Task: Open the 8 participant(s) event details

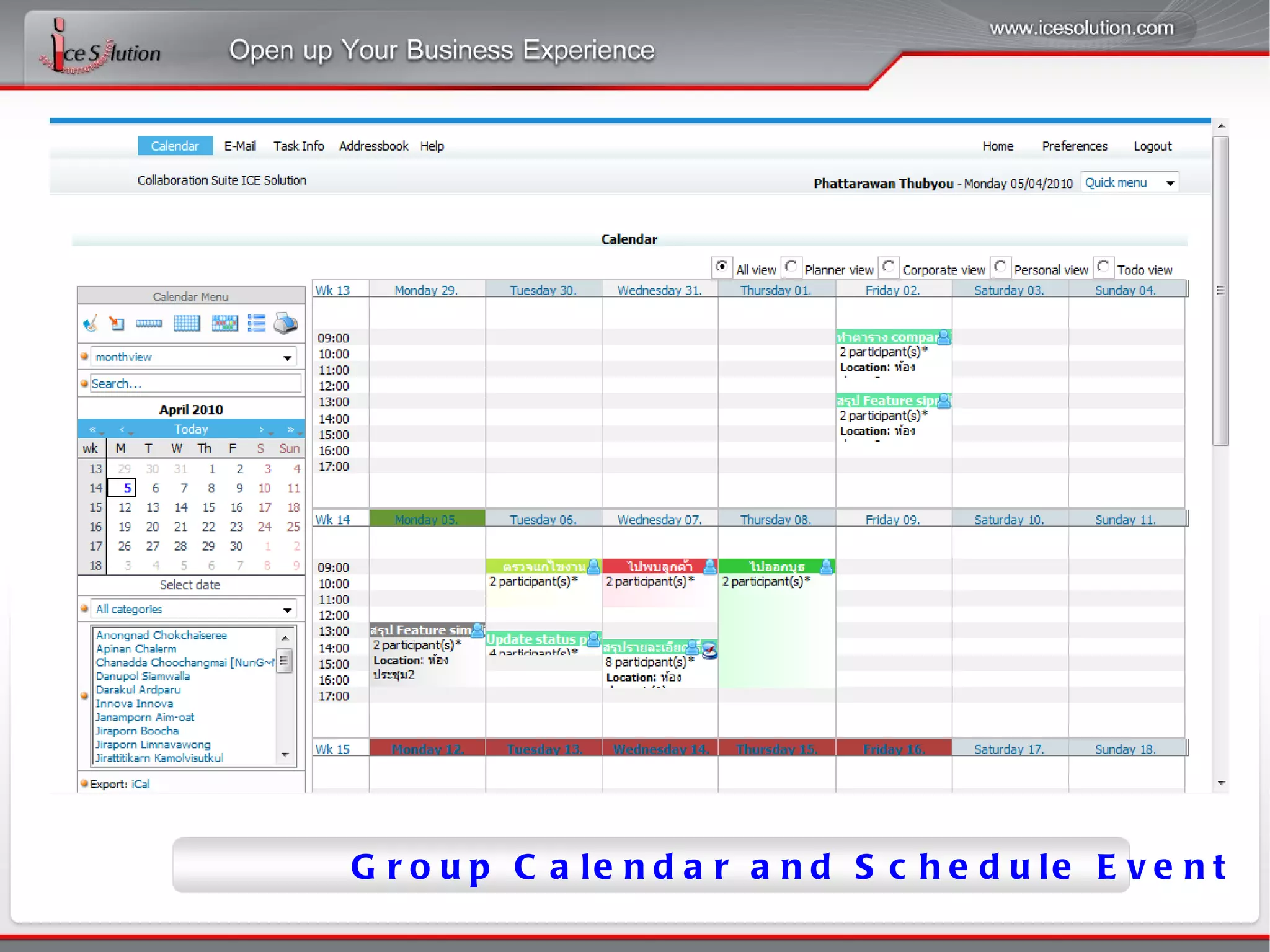Action: 649,662
